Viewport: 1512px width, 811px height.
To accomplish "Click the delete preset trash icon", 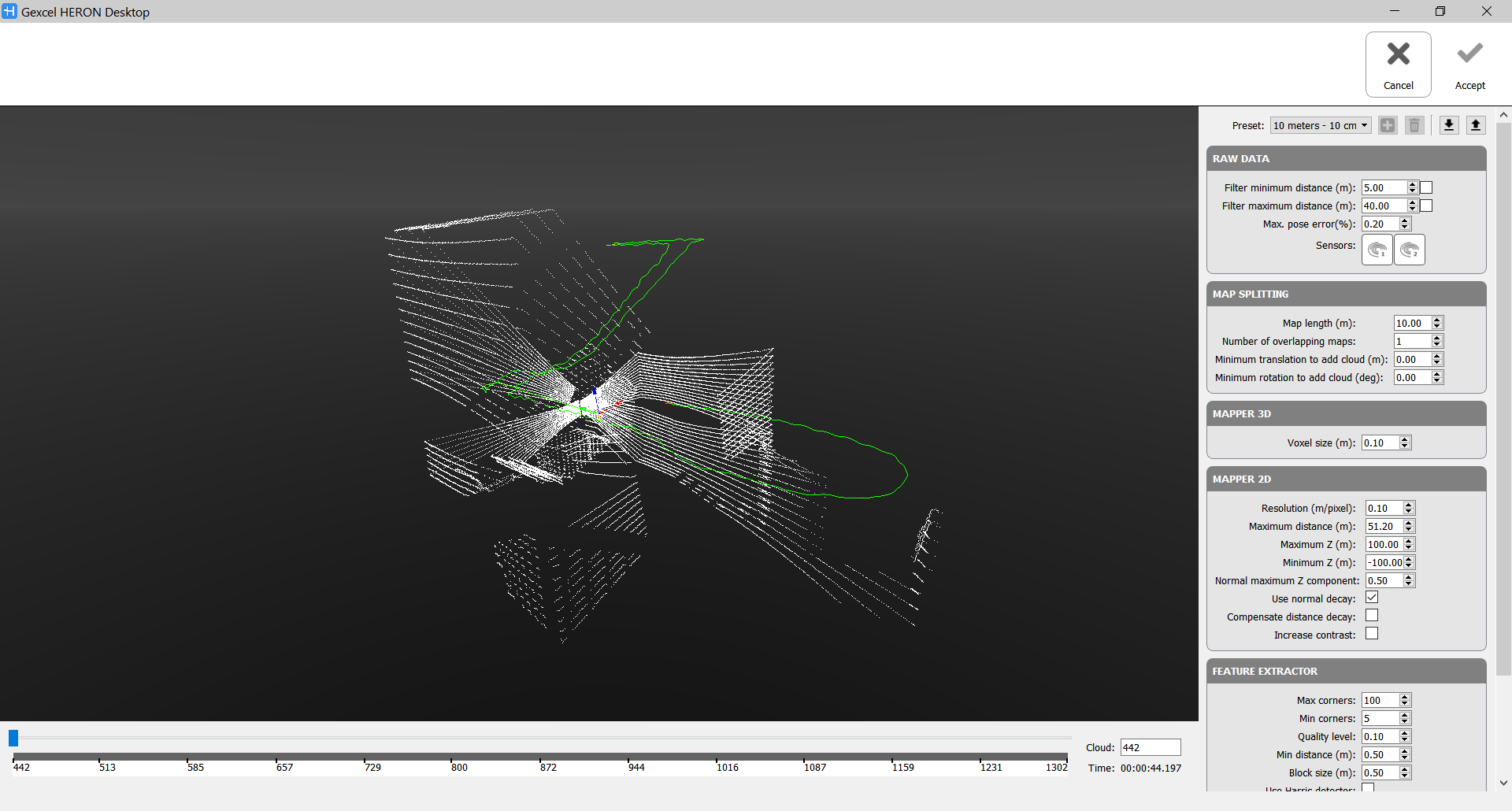I will click(x=1414, y=125).
